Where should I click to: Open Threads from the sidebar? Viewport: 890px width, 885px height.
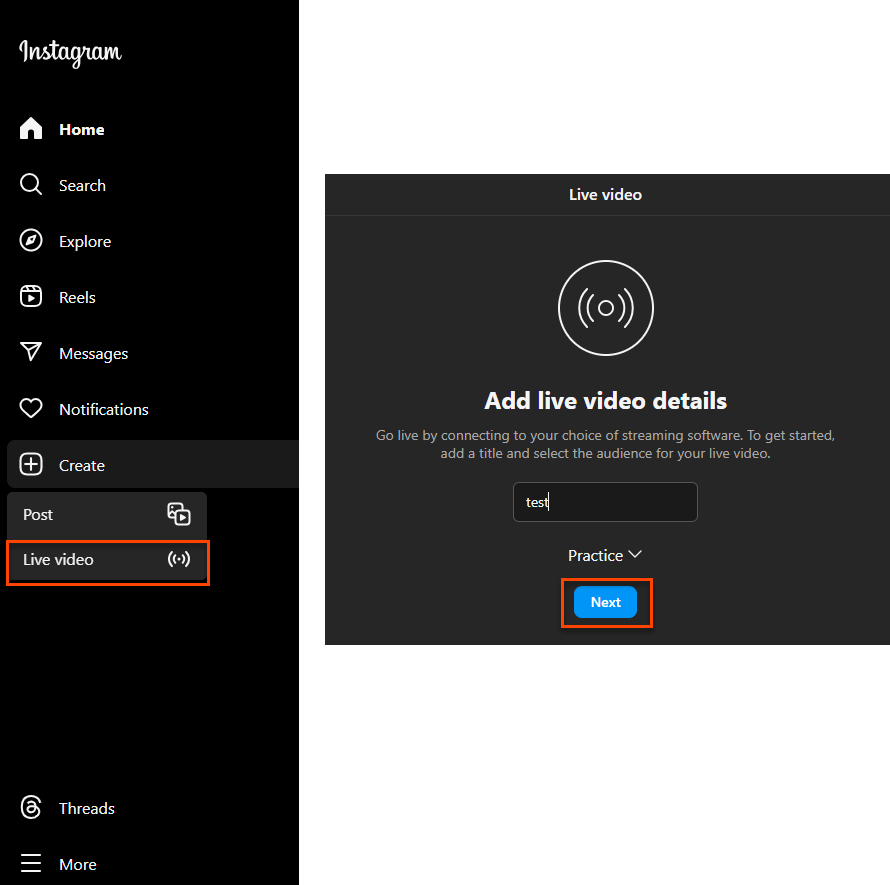(87, 808)
